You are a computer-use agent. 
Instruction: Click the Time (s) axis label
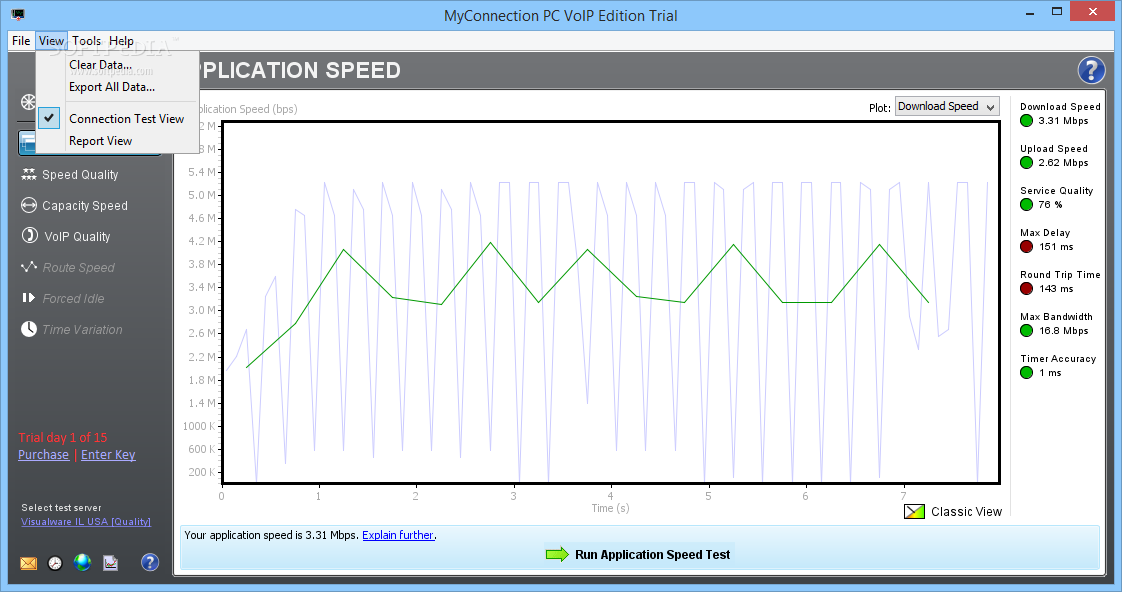[x=610, y=508]
